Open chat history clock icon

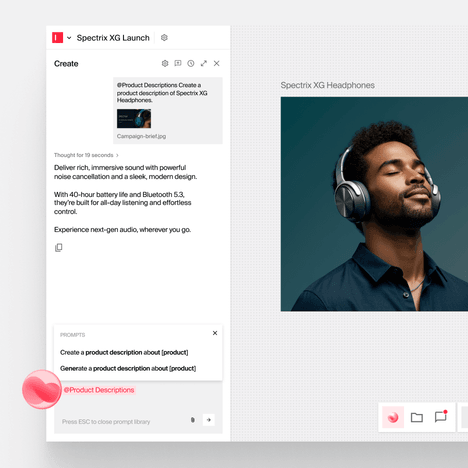click(191, 63)
